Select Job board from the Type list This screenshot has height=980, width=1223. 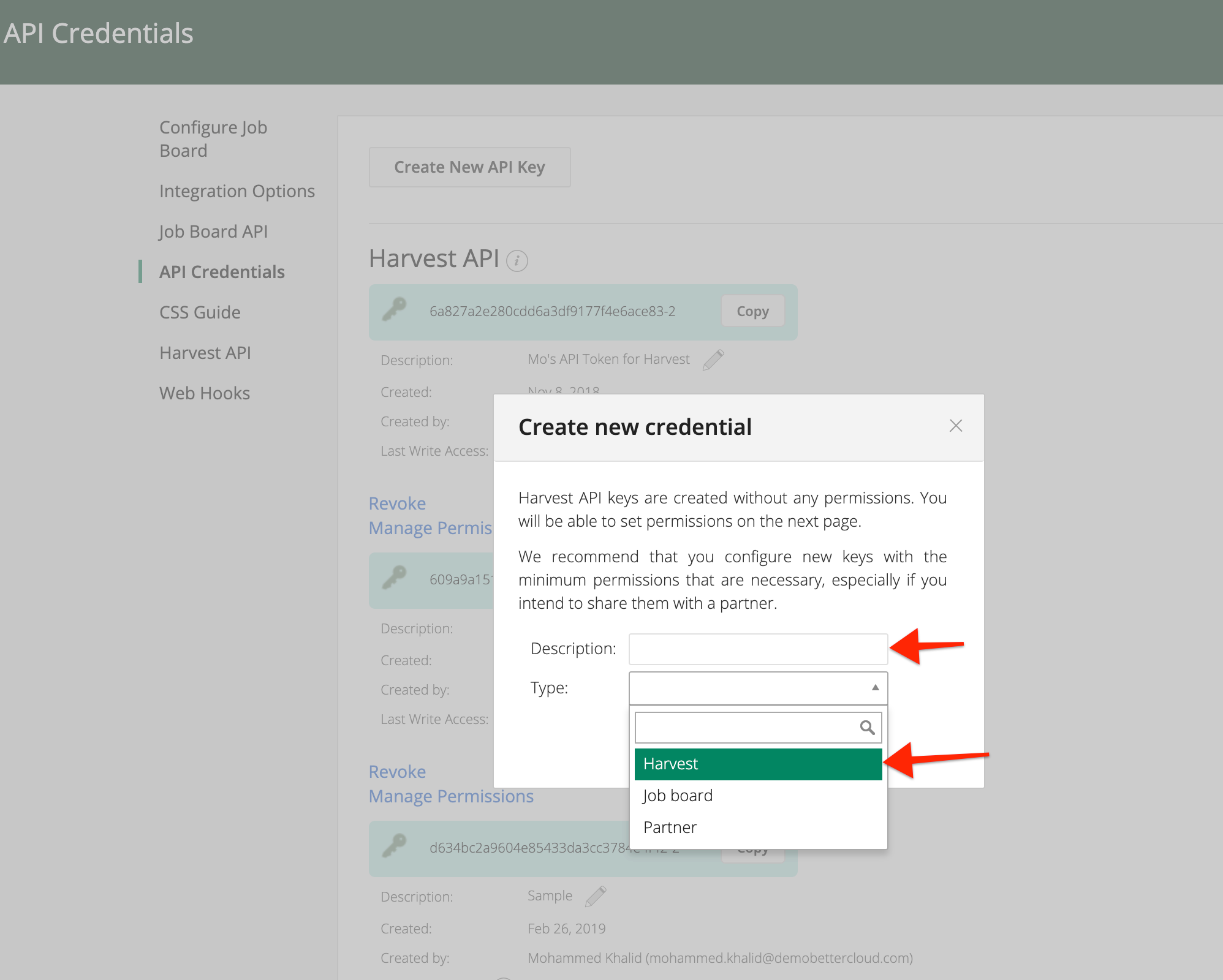pos(758,796)
